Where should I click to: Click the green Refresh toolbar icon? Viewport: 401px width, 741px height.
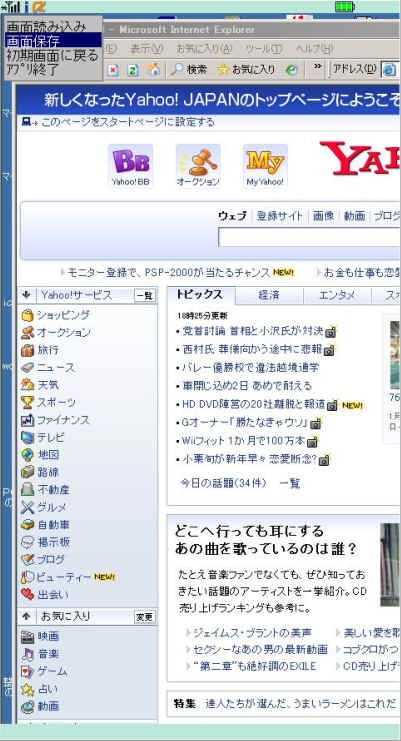pos(133,70)
